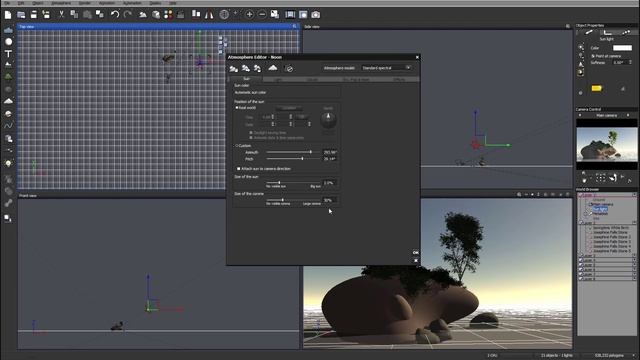Image resolution: width=640 pixels, height=360 pixels.
Task: Switch to the Clouds tab in Atmosphere Editor
Action: point(312,80)
